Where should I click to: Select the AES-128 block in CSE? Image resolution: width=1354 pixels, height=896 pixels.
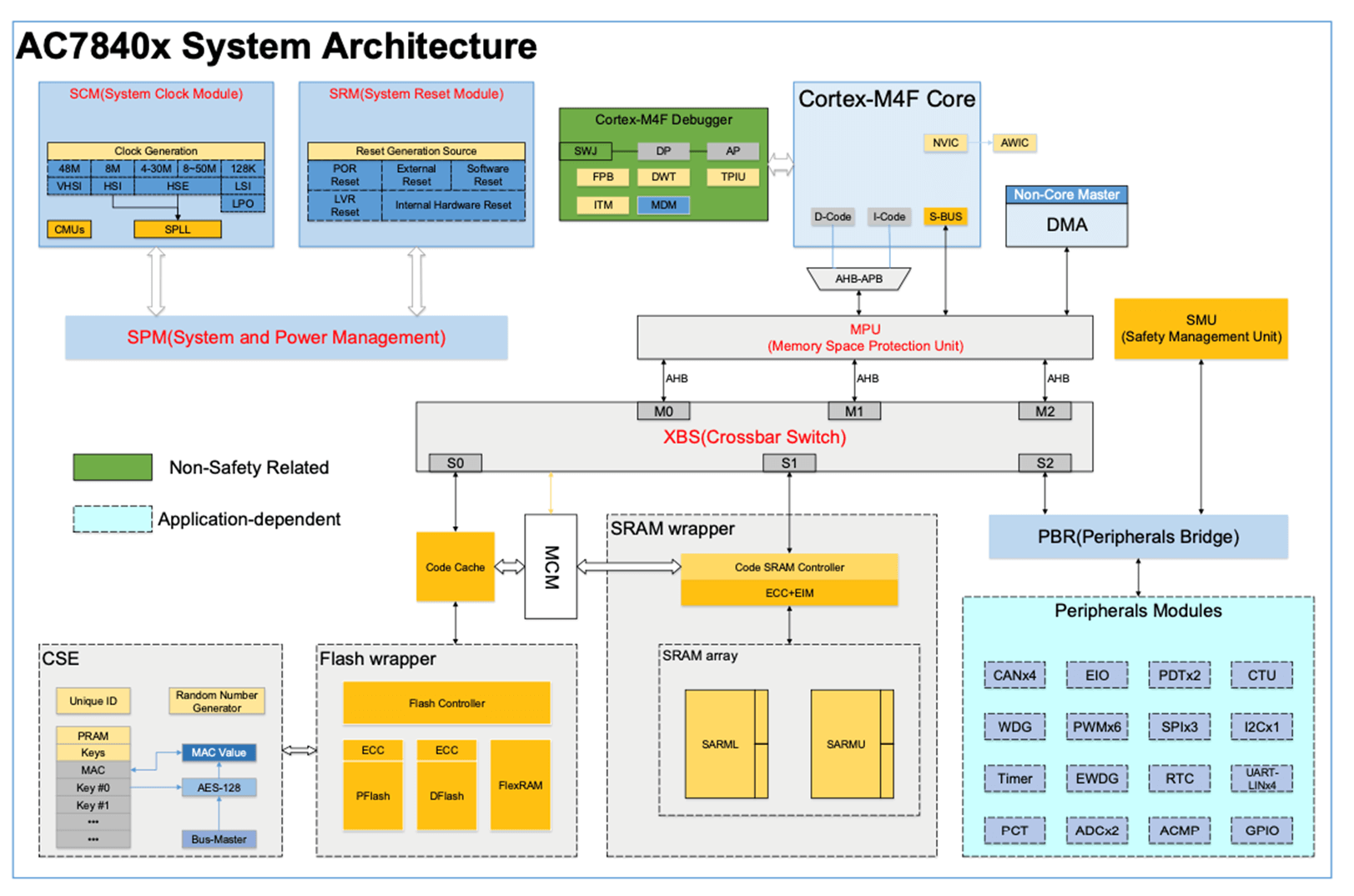tap(219, 788)
